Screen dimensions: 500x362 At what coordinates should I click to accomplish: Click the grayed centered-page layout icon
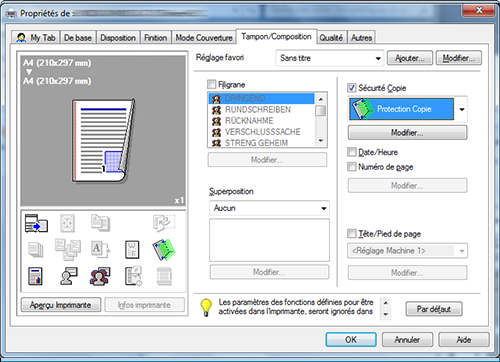point(67,223)
